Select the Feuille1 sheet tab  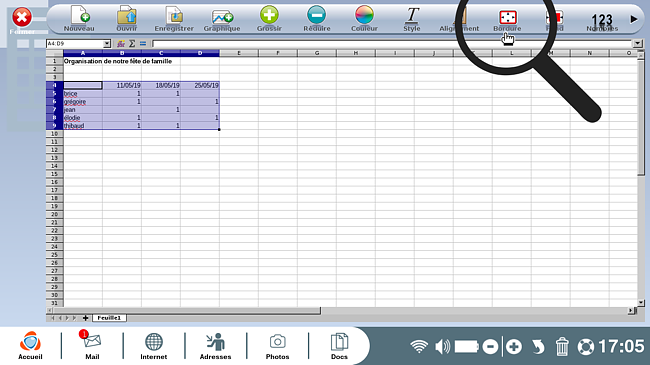[109, 318]
